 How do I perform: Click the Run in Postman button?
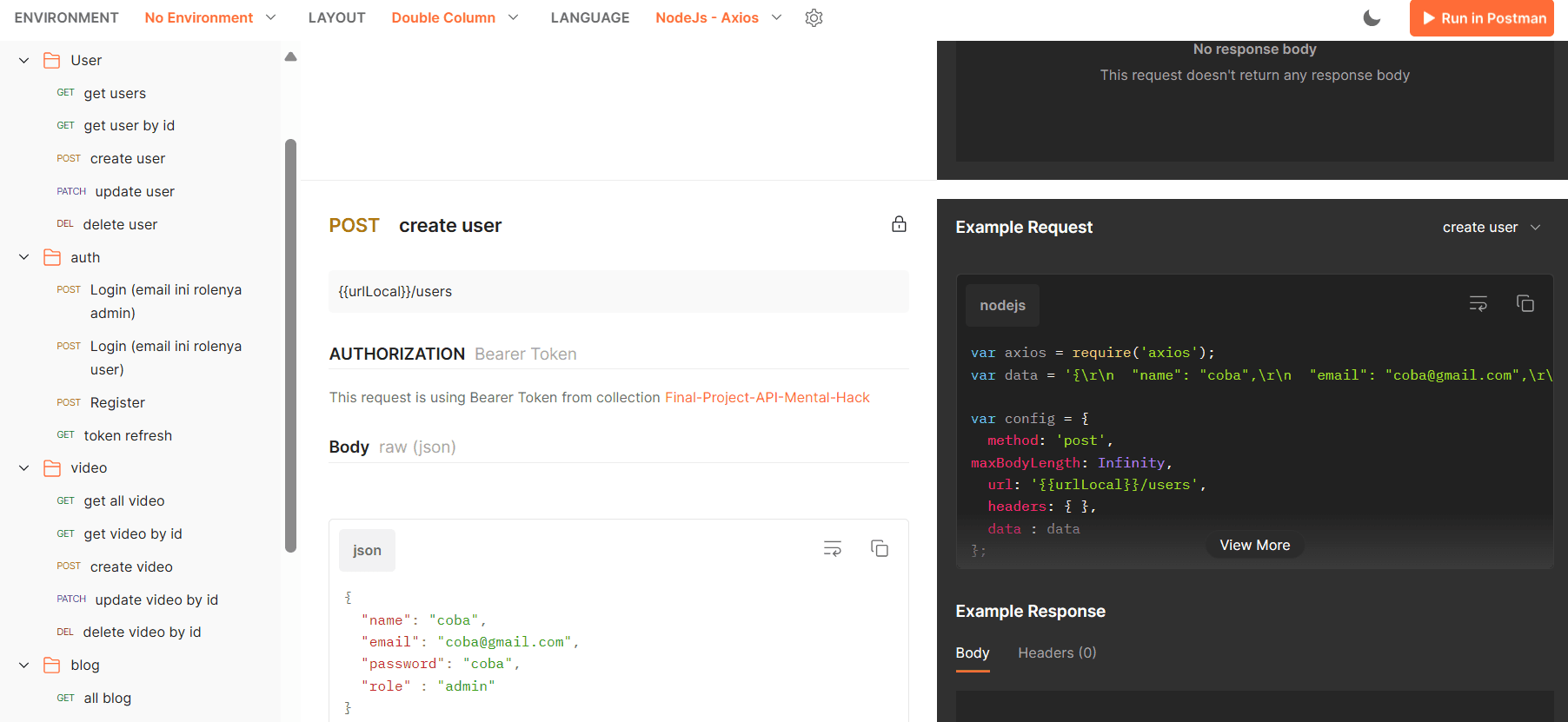[x=1482, y=18]
